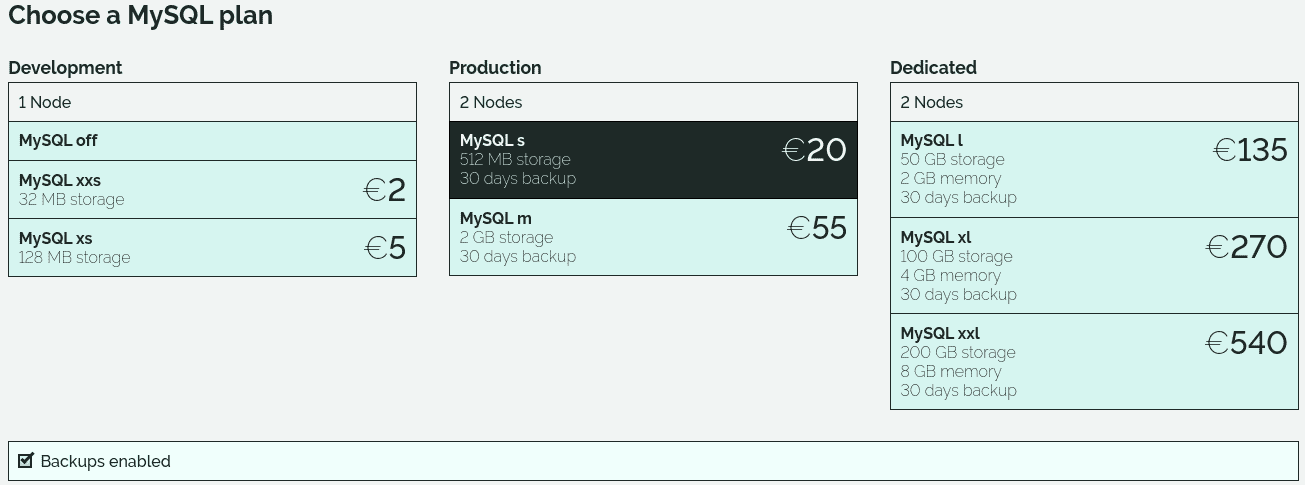Switch to the MySQL m plan
1305x485 pixels.
(653, 237)
